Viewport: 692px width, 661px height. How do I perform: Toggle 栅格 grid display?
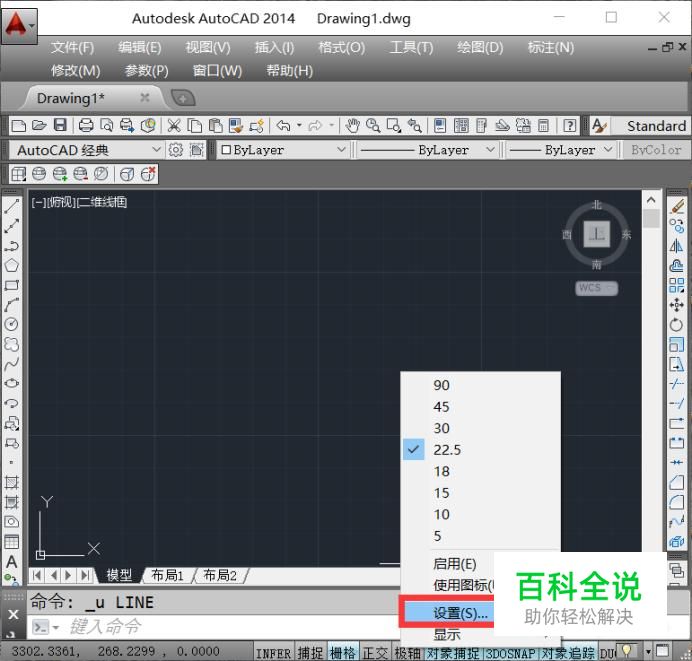[x=342, y=653]
